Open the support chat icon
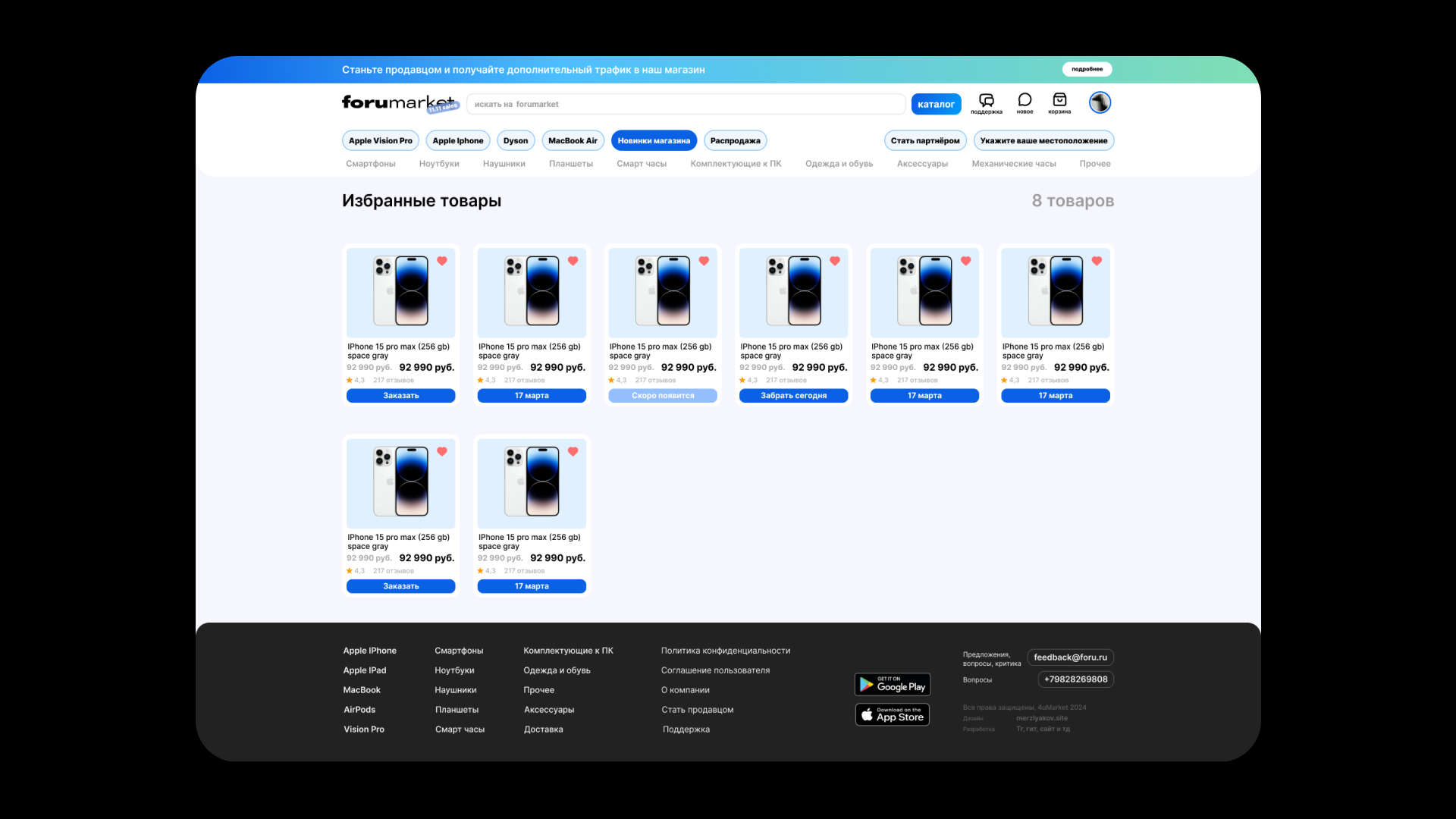Viewport: 1456px width, 819px height. (986, 101)
